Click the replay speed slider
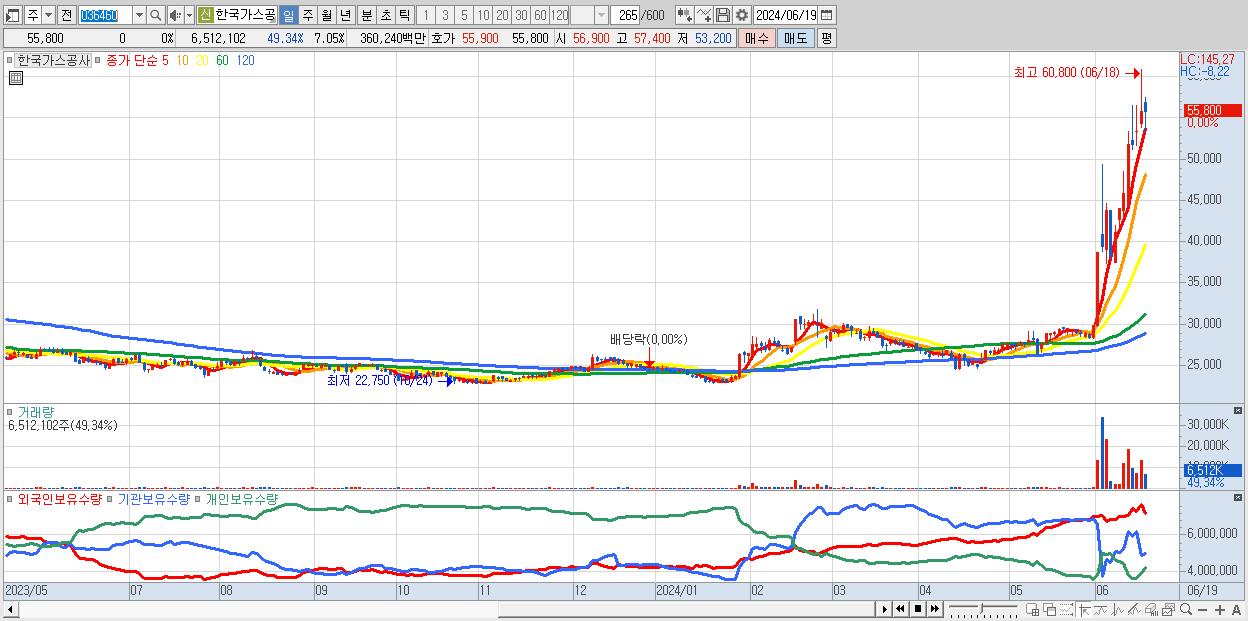Viewport: 1248px width, 621px height. (983, 609)
